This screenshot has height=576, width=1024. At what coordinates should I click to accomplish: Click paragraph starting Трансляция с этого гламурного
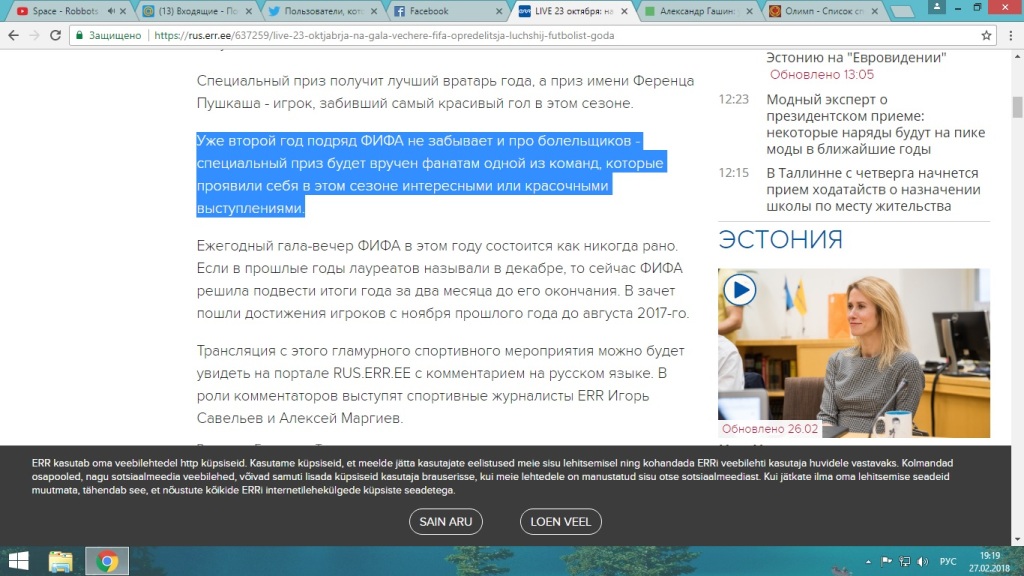click(x=441, y=384)
